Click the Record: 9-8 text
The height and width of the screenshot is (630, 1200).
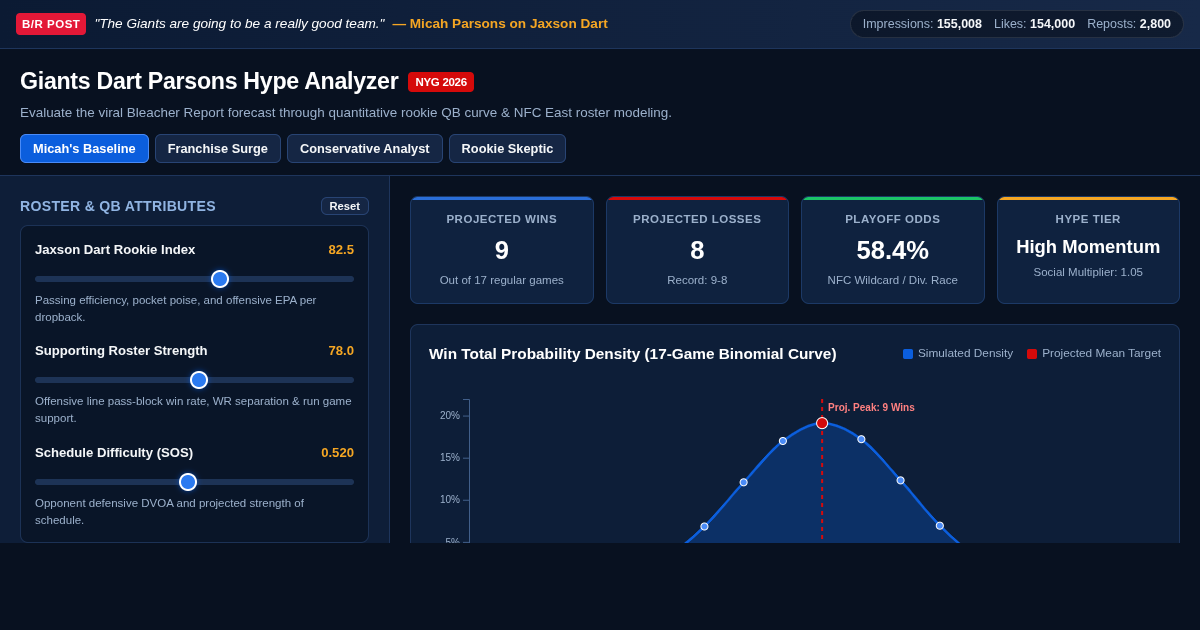pyautogui.click(x=697, y=280)
